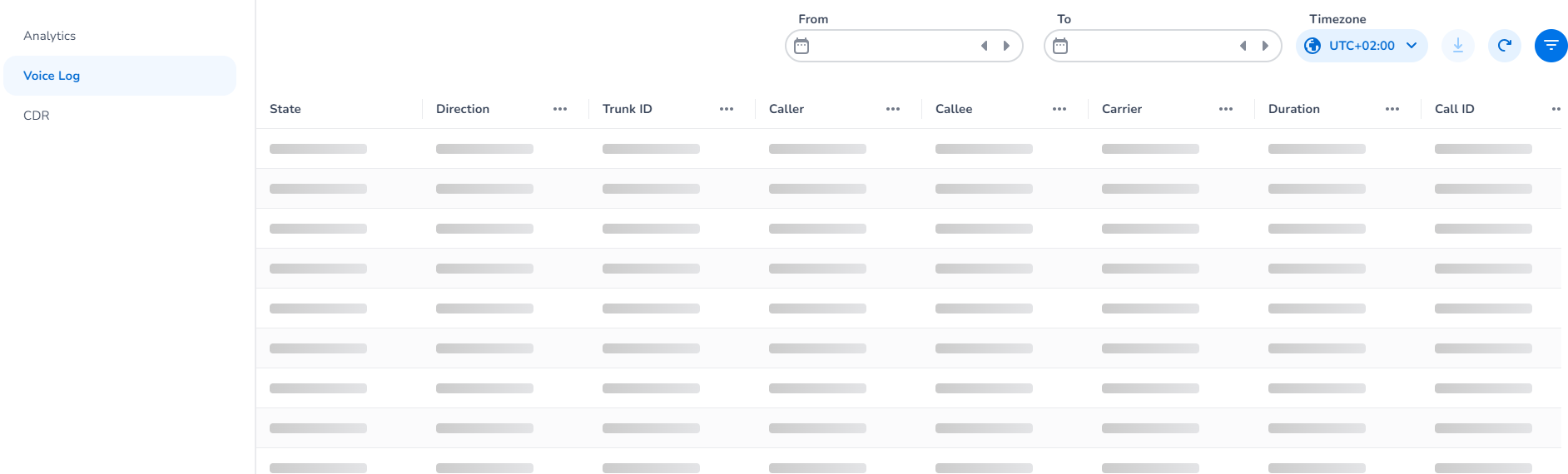Screen dimensions: 1568x474
Task: Open the blue filter button
Action: 1551,46
